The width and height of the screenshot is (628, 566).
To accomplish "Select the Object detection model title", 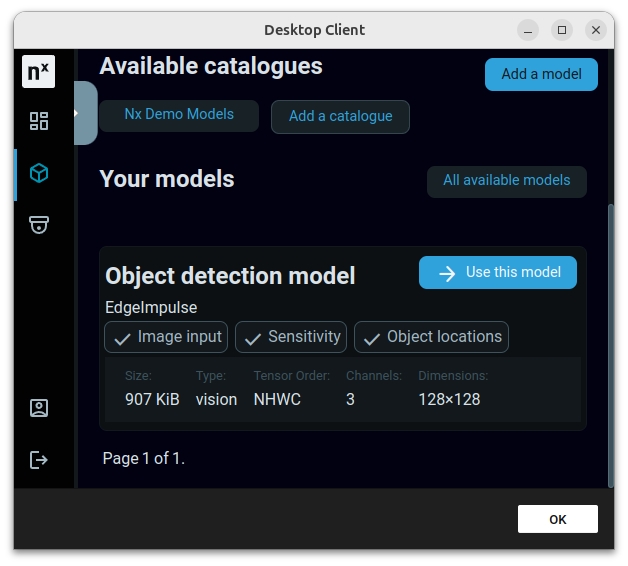I will [230, 275].
